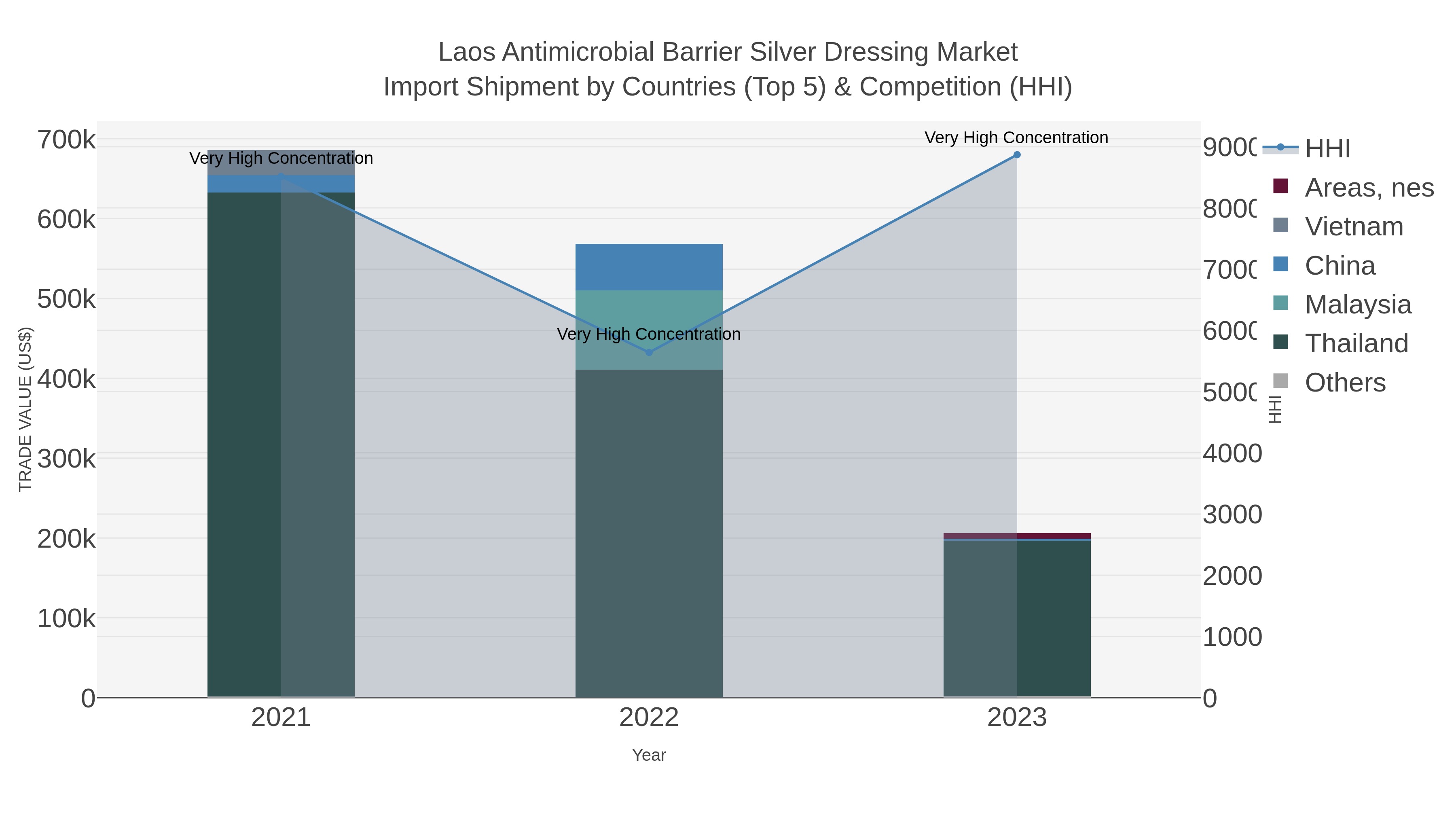Click the 100k y-axis tick label

pos(67,618)
